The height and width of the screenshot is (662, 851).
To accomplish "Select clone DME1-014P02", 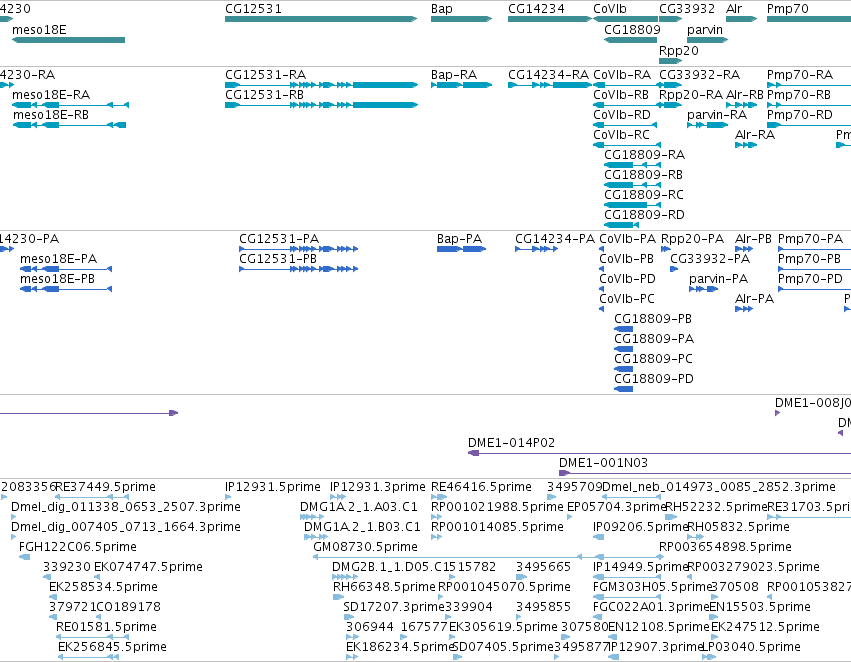I will (x=511, y=443).
